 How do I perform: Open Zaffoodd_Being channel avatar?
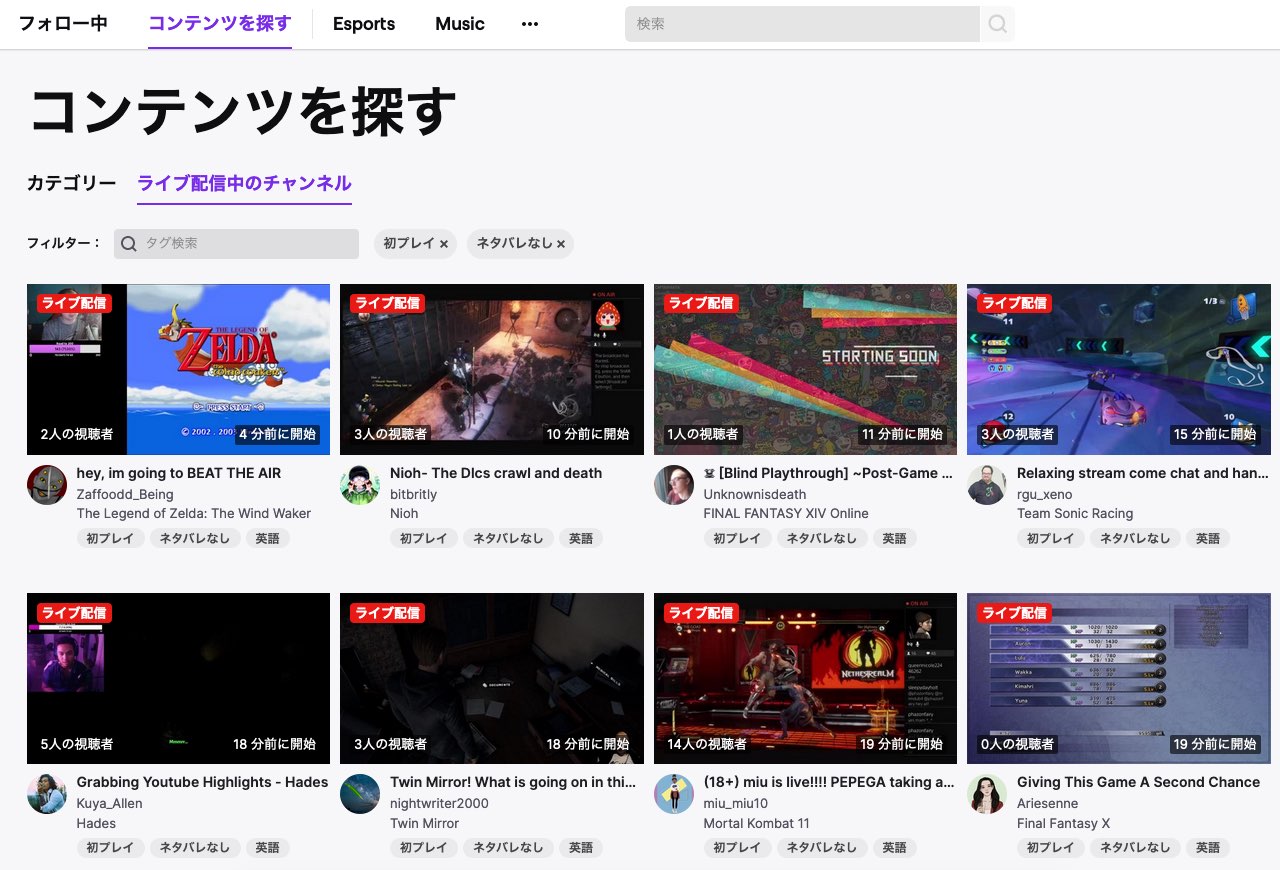click(47, 485)
